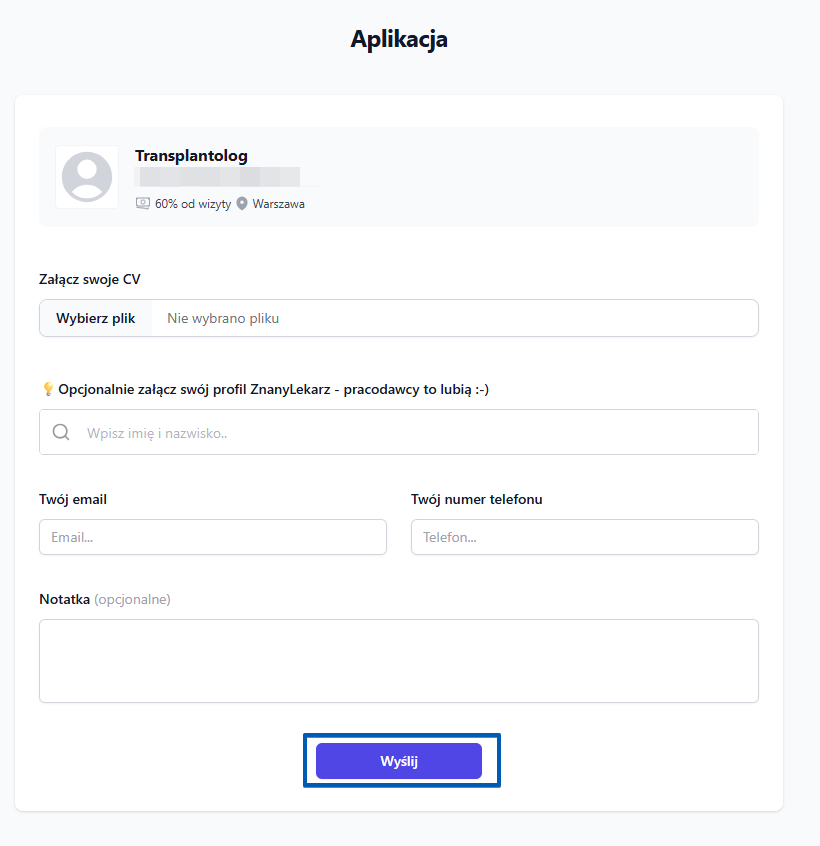This screenshot has height=846, width=820.
Task: Click the Załącz swoje CV label
Action: (x=92, y=279)
